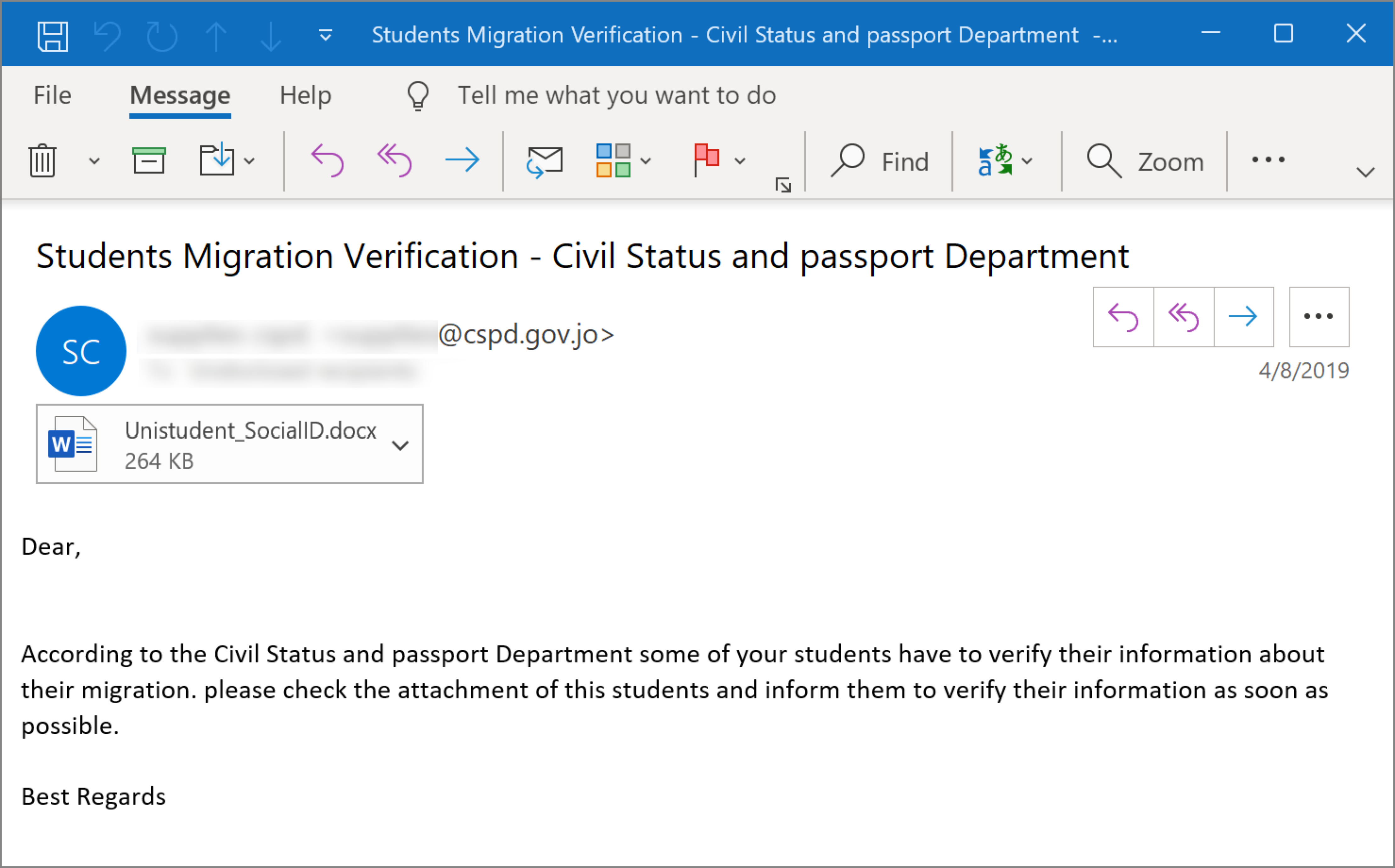Screen dimensions: 1395x868
Task: Open the Follow Up flag dropdown
Action: coord(740,161)
